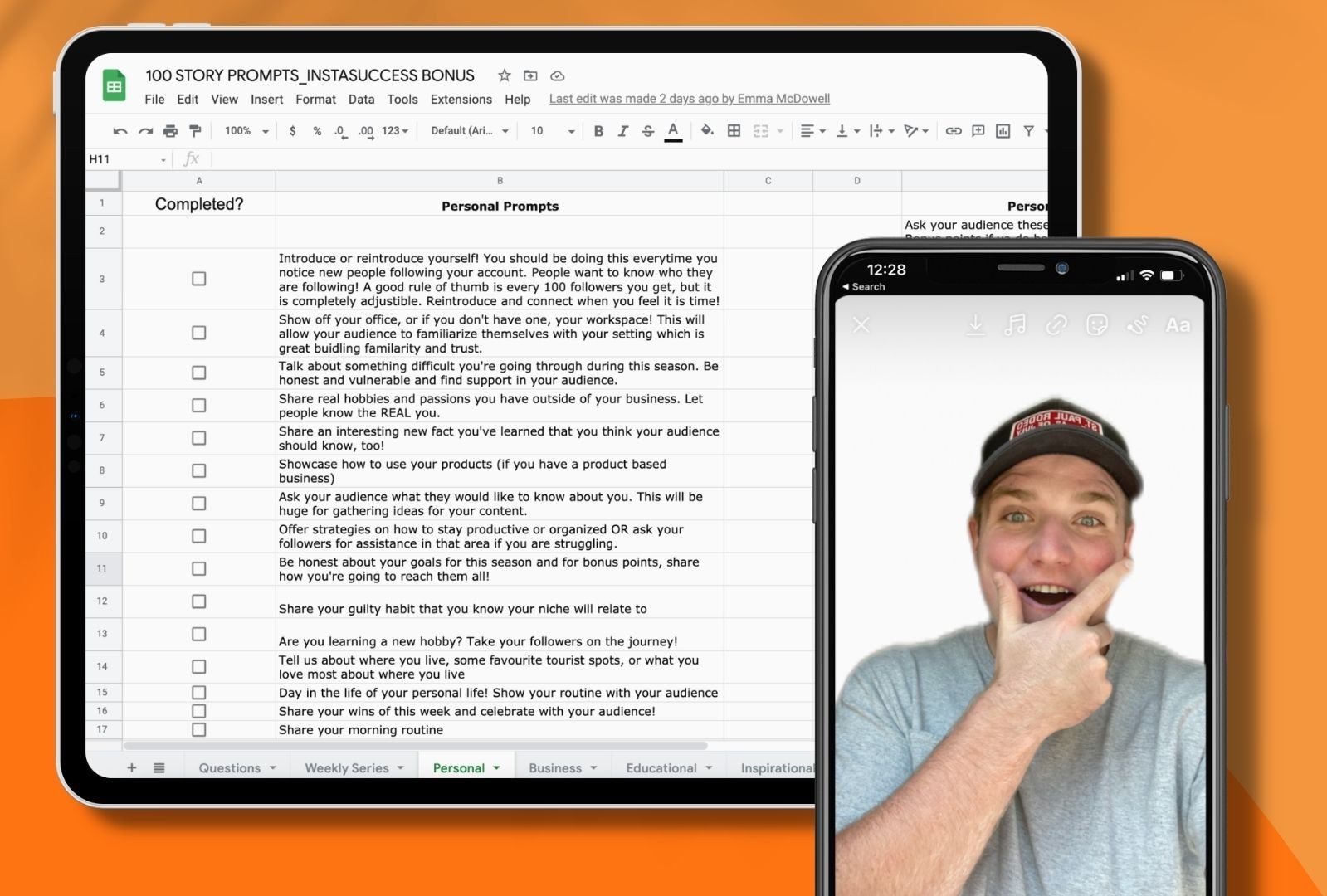
Task: Tick the 'Talk about something difficult' checkbox
Action: pos(198,373)
